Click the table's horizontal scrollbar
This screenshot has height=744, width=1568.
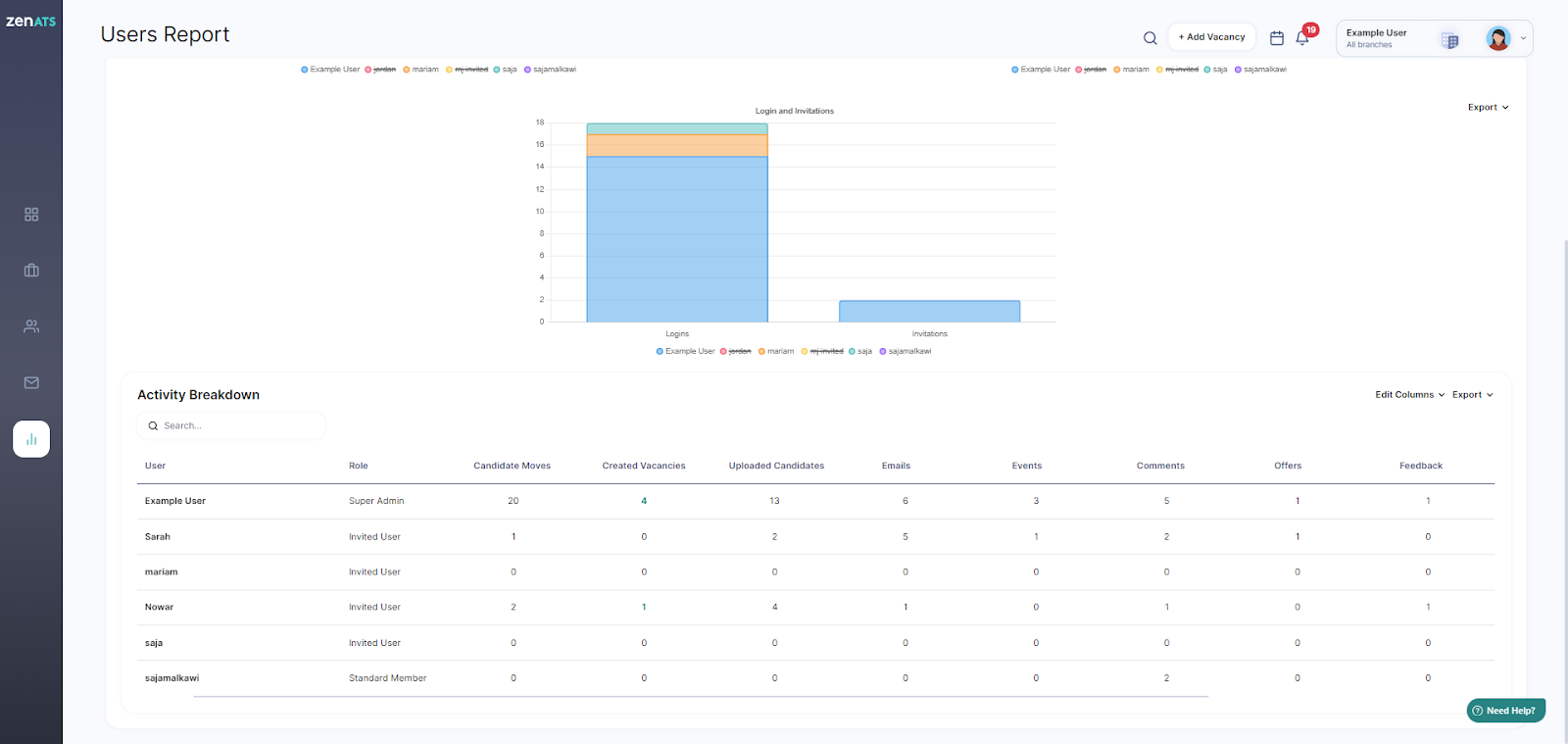point(701,697)
